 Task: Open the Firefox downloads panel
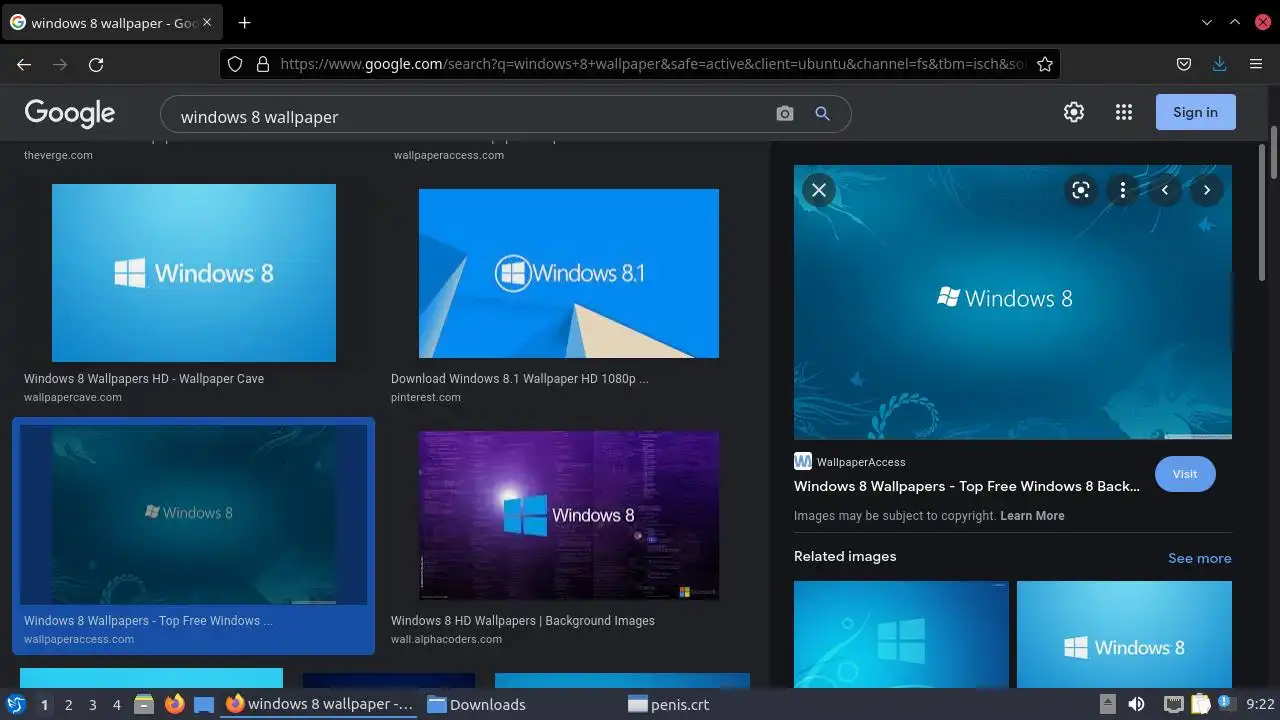pyautogui.click(x=1219, y=64)
